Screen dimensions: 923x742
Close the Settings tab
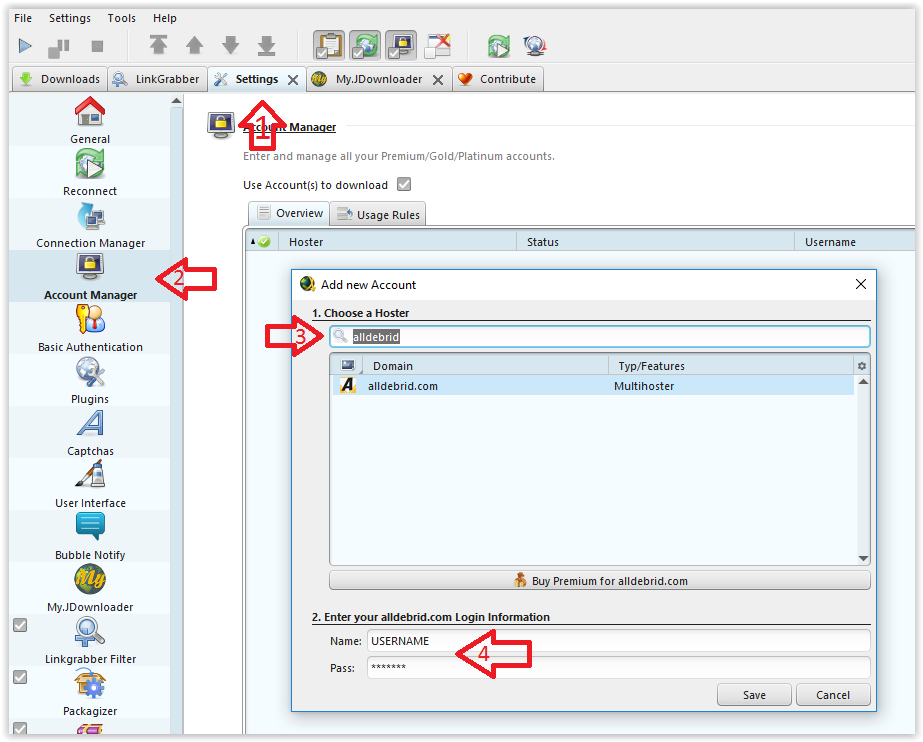pyautogui.click(x=293, y=80)
